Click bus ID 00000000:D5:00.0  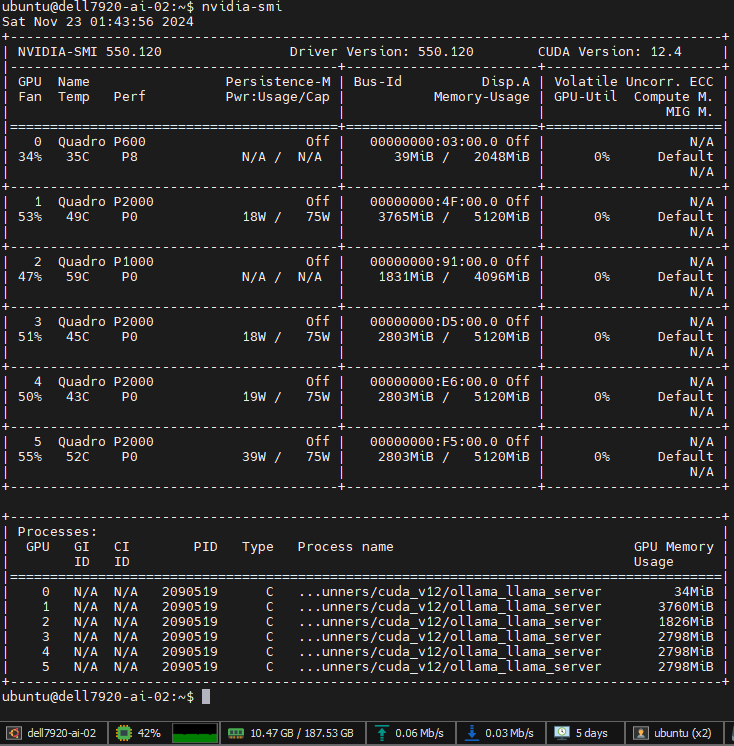434,322
